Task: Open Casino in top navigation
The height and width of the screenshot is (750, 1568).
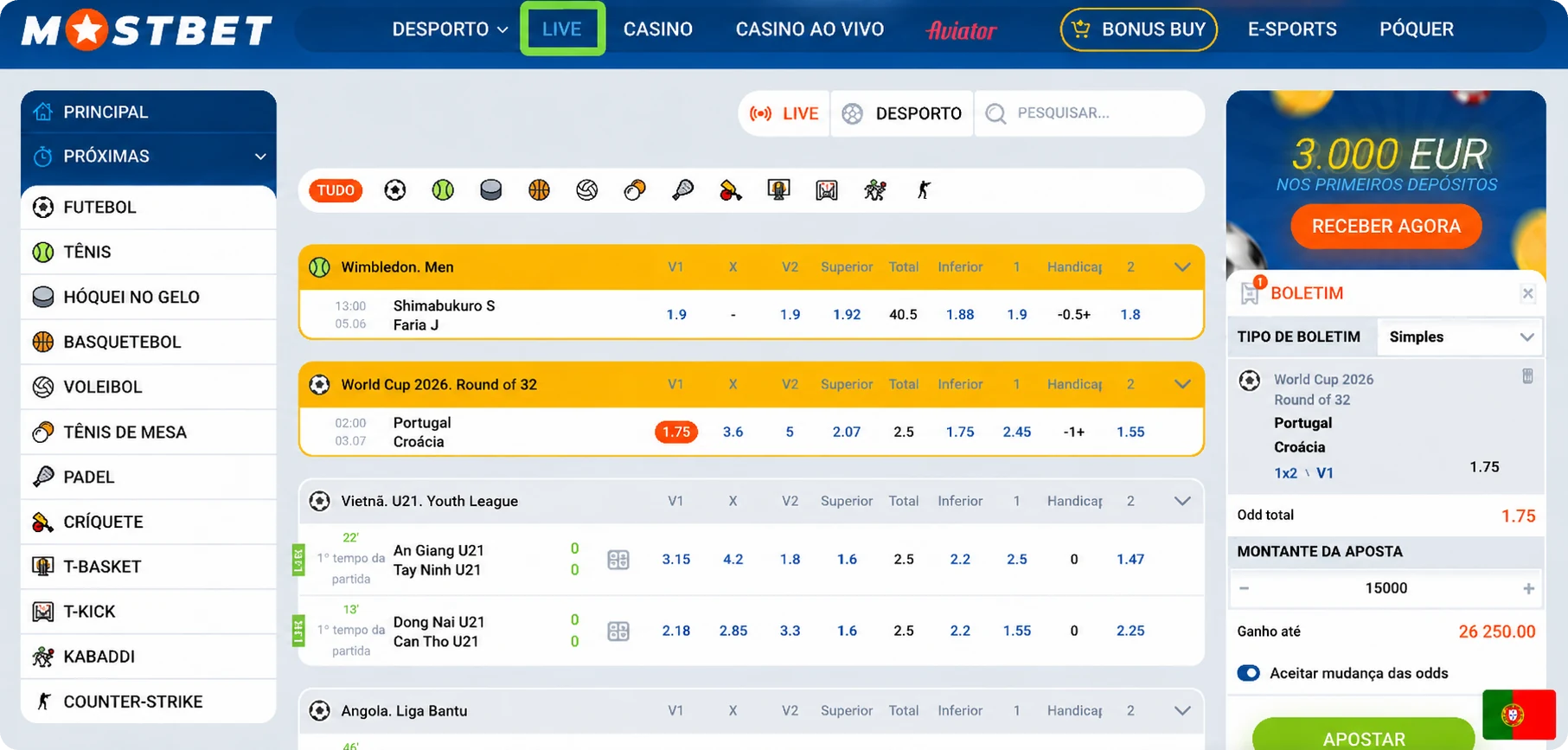Action: pyautogui.click(x=658, y=29)
